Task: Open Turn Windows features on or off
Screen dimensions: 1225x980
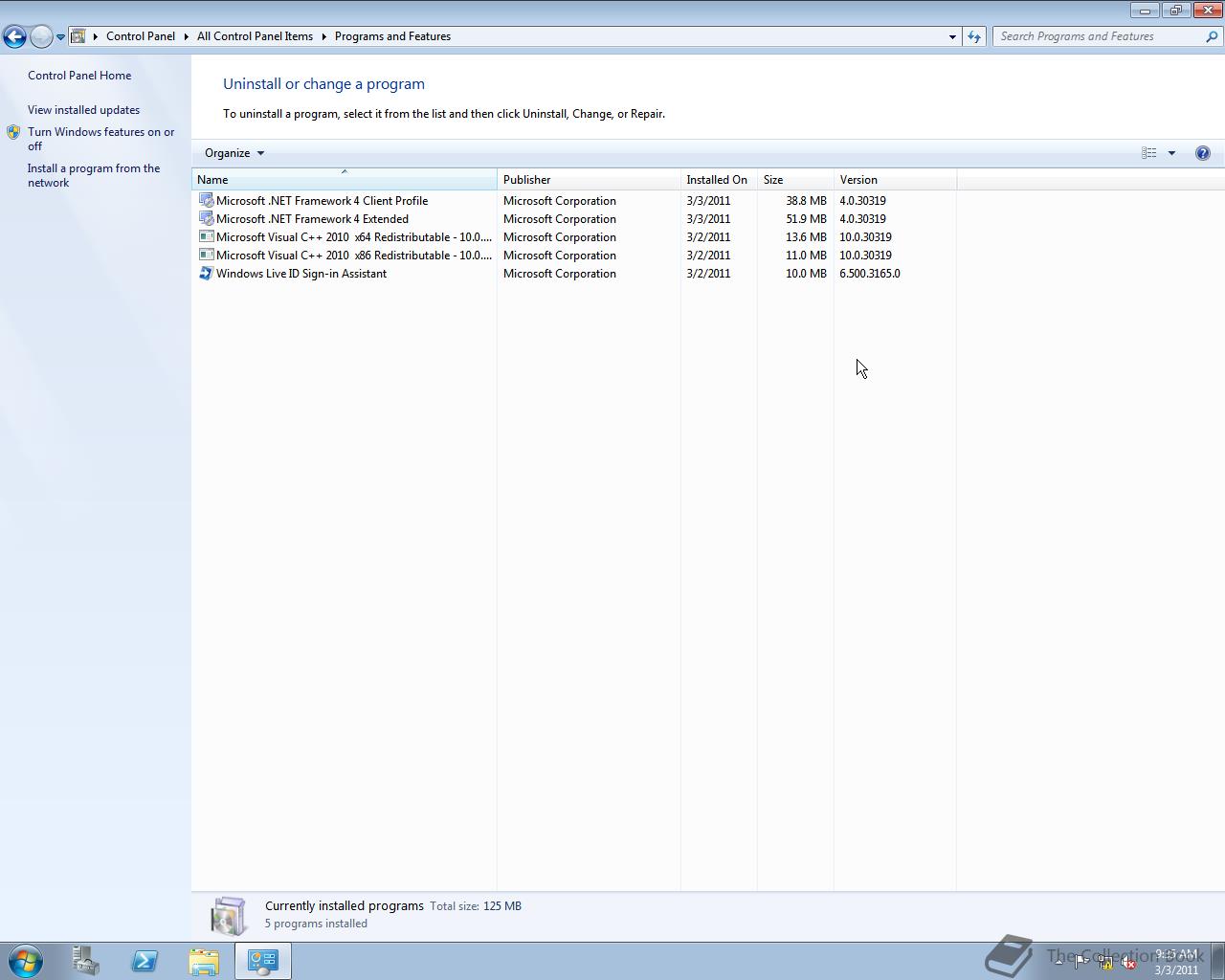Action: [100, 139]
